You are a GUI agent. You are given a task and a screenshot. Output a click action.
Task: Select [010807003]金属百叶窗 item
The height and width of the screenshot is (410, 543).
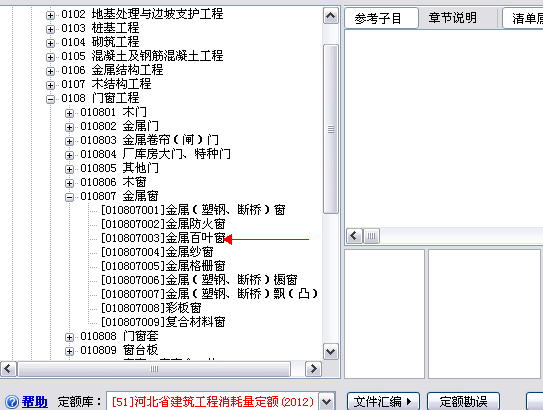click(163, 238)
